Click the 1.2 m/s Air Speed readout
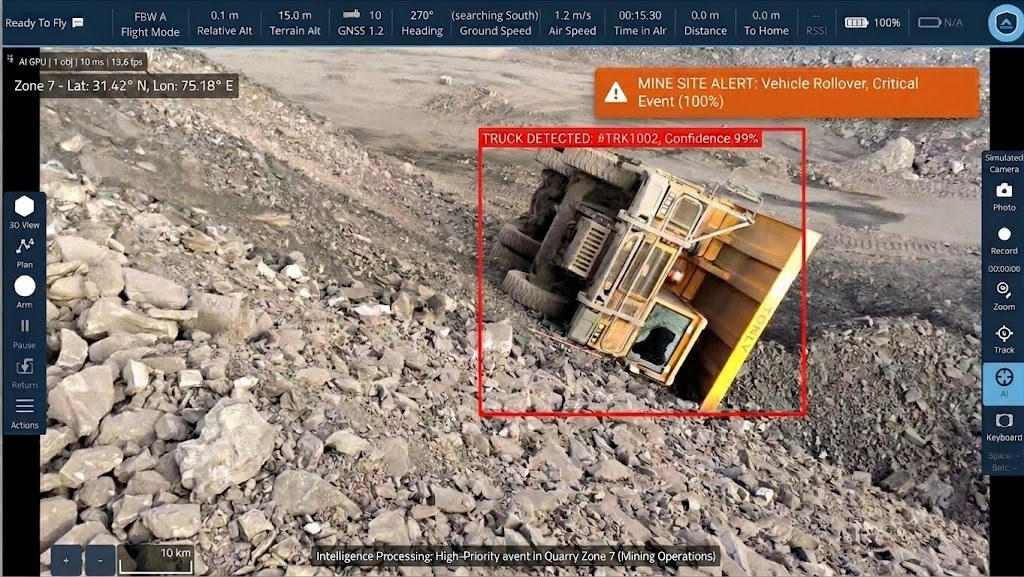The width and height of the screenshot is (1024, 577). [572, 23]
